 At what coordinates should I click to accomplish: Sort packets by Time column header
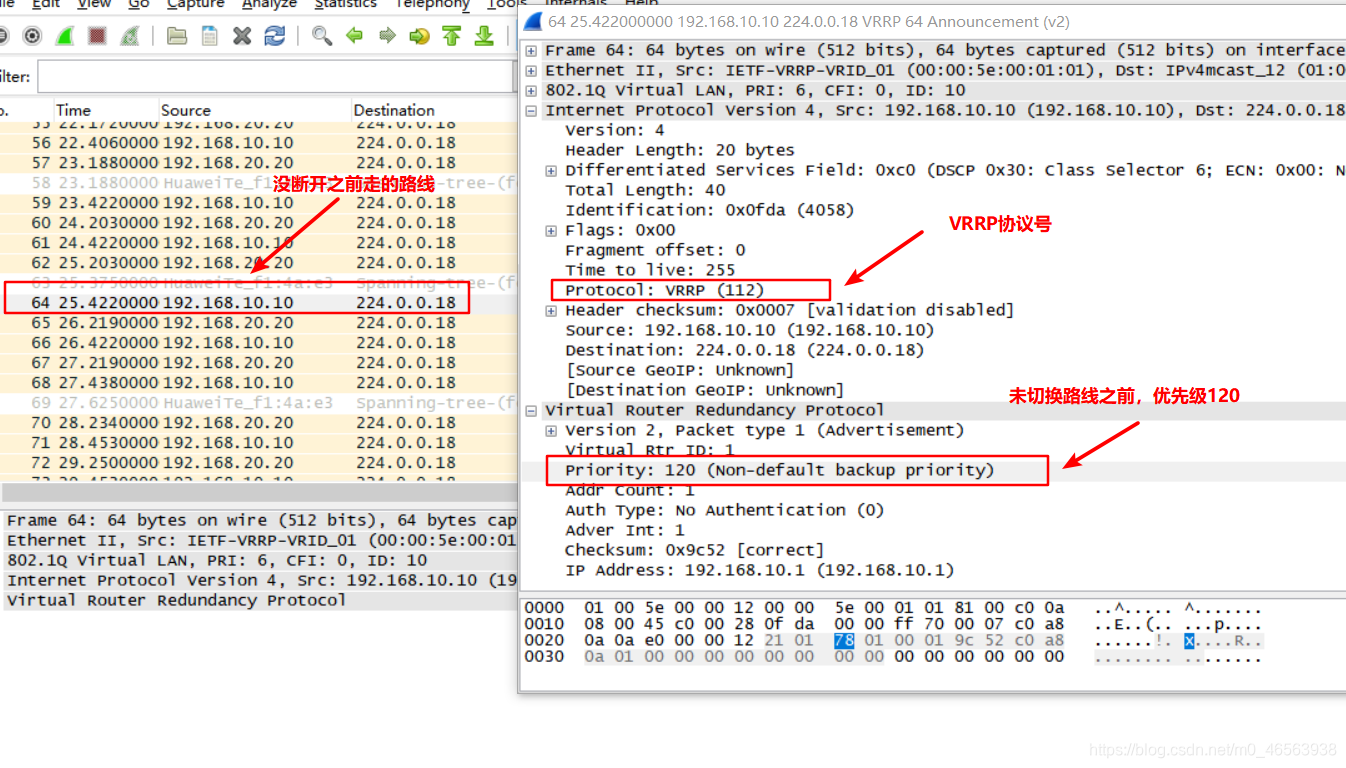73,110
